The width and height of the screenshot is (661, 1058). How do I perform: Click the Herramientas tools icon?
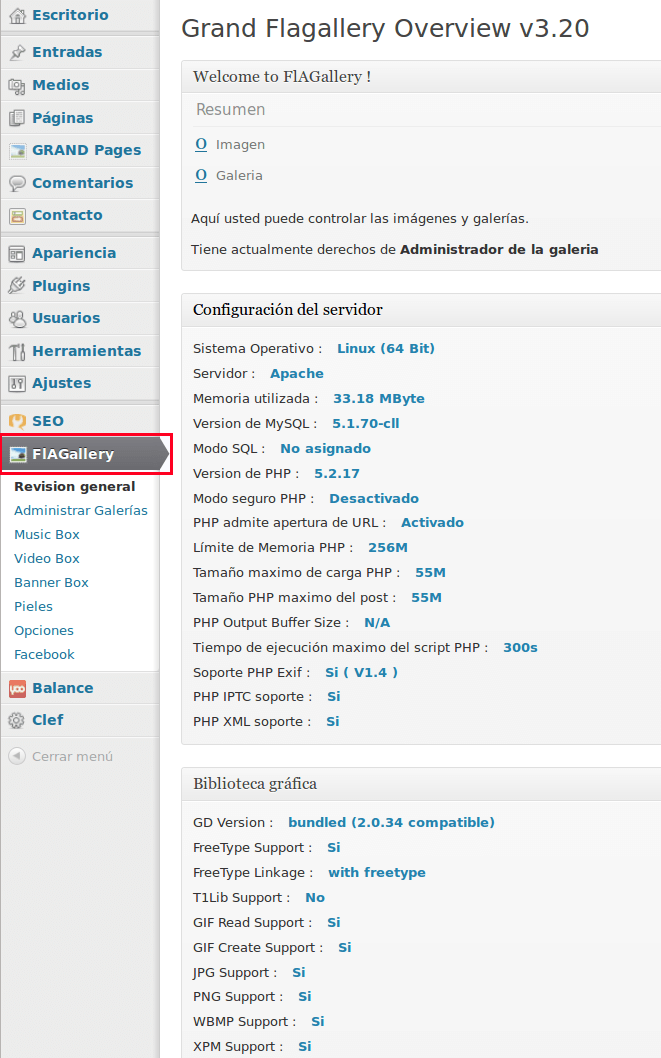[x=17, y=352]
